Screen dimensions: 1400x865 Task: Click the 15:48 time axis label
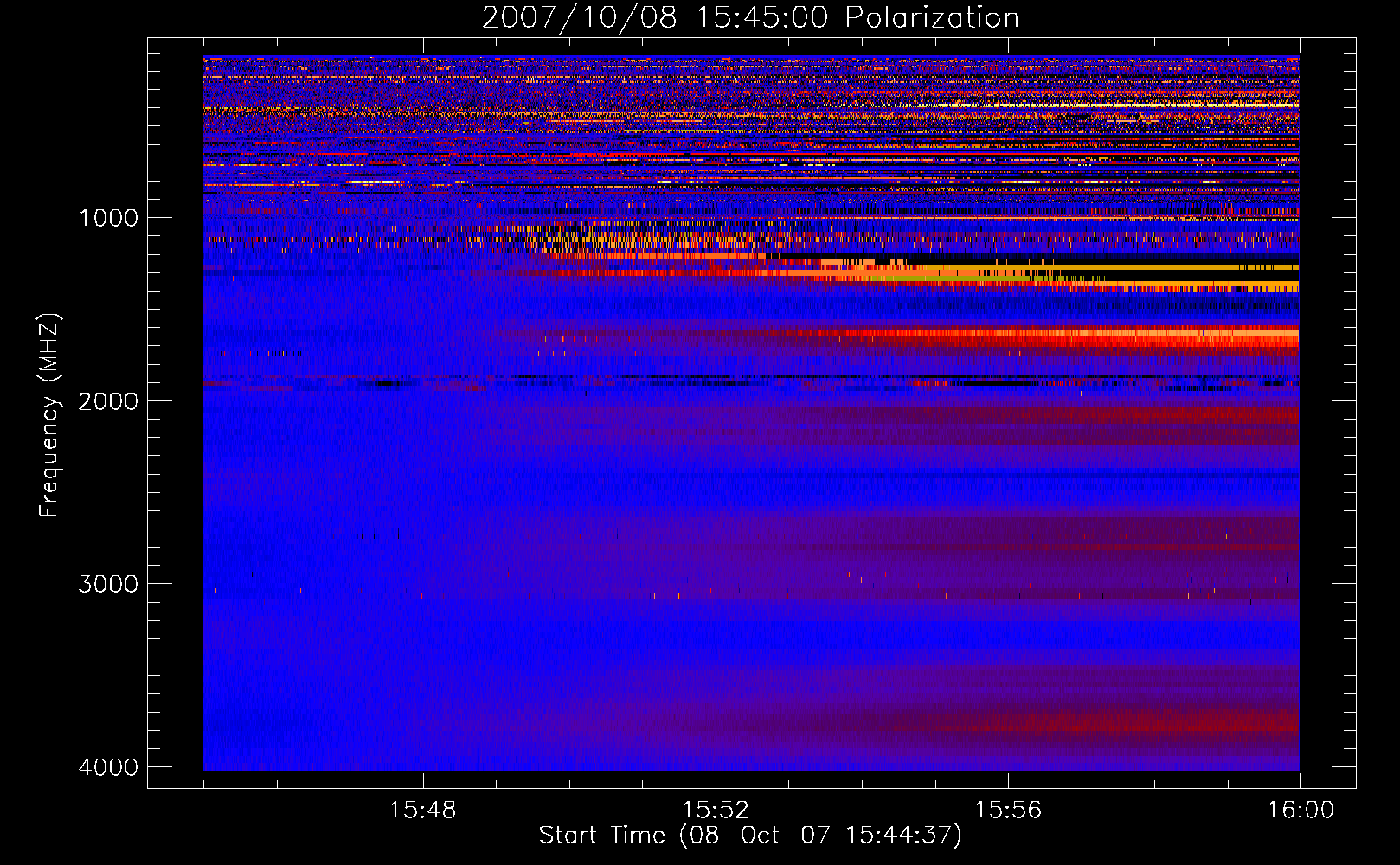[x=422, y=811]
